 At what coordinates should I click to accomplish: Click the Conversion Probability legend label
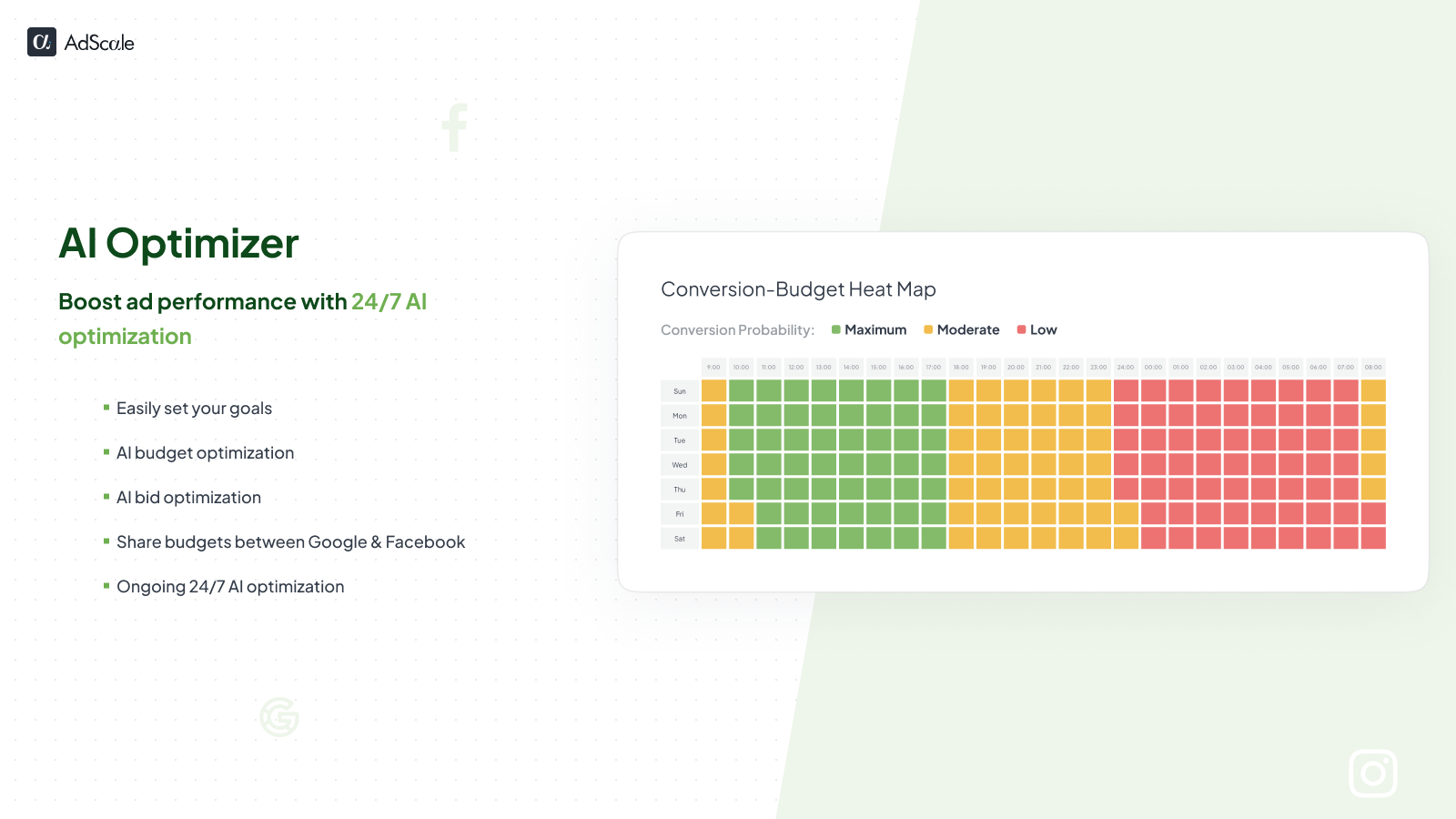click(737, 329)
